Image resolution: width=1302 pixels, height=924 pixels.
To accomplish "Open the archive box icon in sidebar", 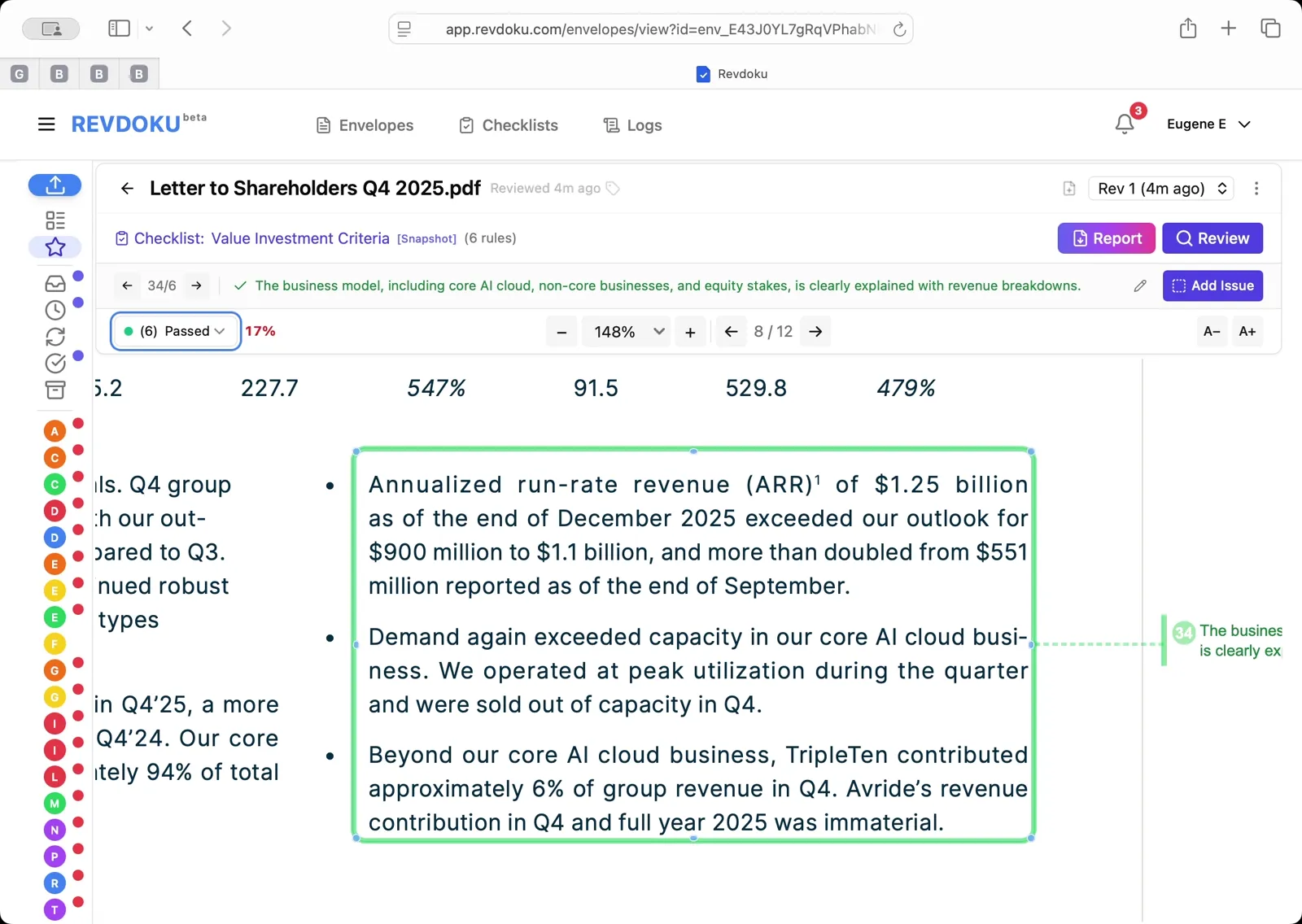I will click(x=55, y=390).
